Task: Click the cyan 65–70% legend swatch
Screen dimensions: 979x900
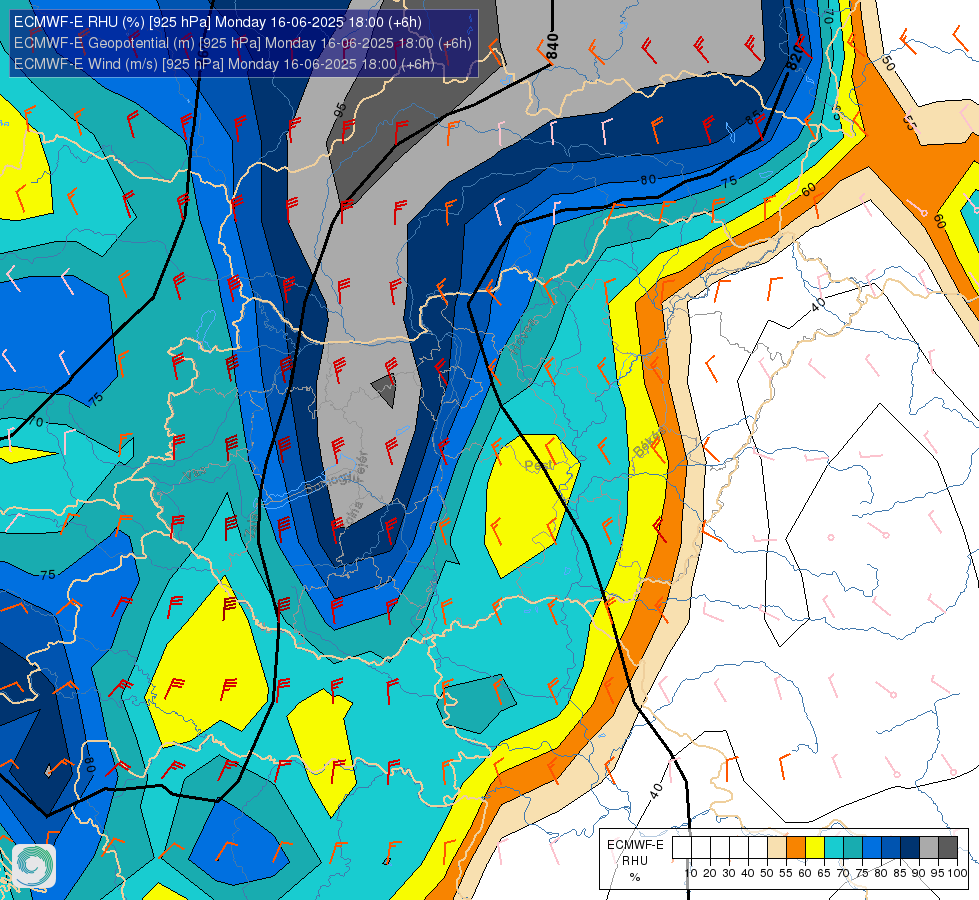Action: [834, 848]
